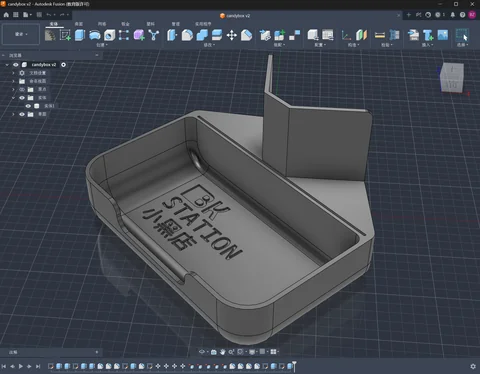Switch to the 曲面 surface tab
Viewport: 480px width, 374px height.
[x=79, y=24]
